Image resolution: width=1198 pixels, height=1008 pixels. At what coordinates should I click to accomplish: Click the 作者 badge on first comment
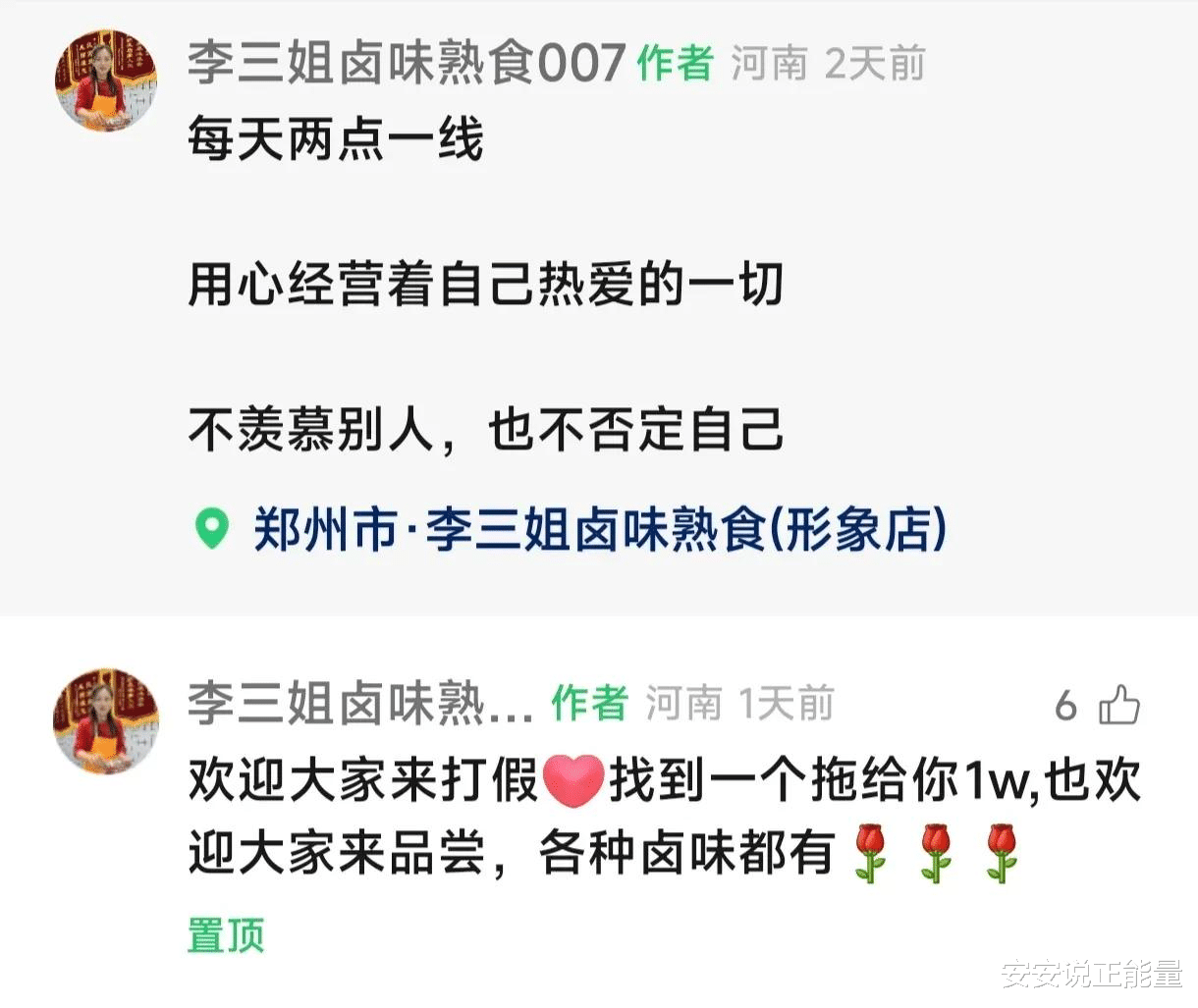pyautogui.click(x=676, y=65)
